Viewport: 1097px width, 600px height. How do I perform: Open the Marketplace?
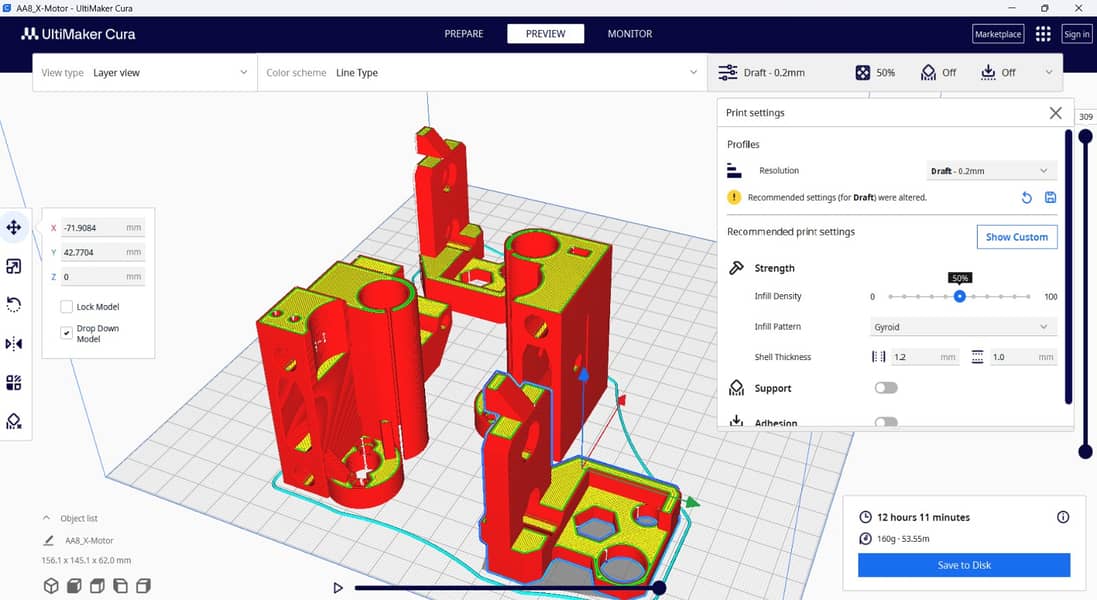[x=998, y=34]
